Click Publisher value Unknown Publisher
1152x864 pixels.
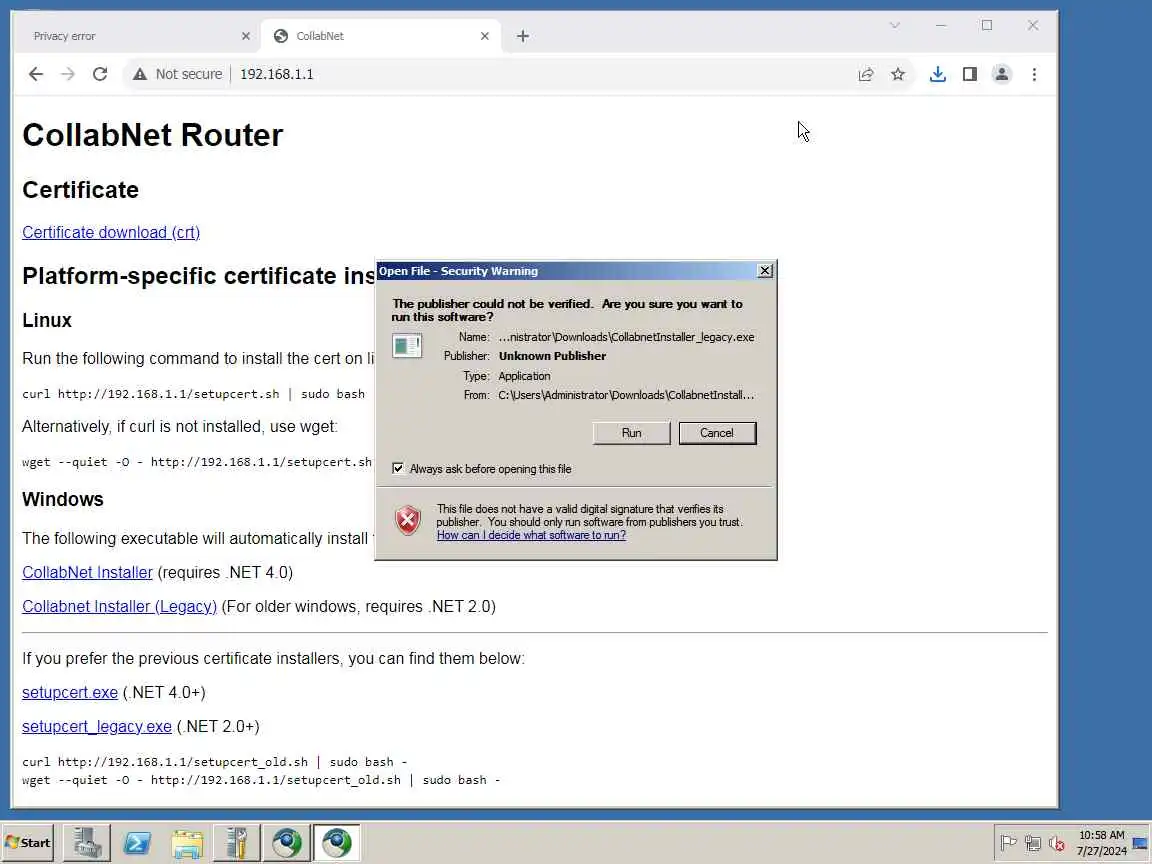(552, 356)
